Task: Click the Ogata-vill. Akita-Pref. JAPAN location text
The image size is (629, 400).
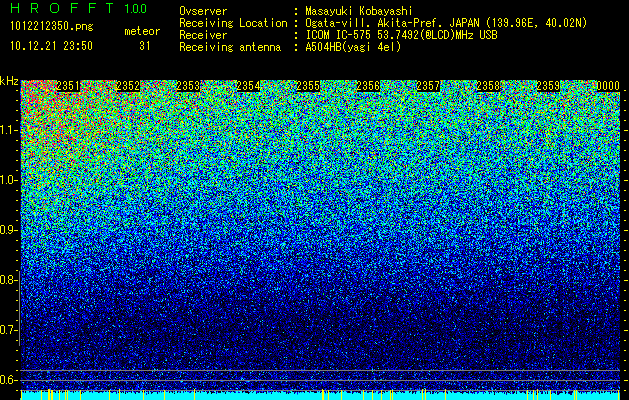Action: pyautogui.click(x=446, y=23)
